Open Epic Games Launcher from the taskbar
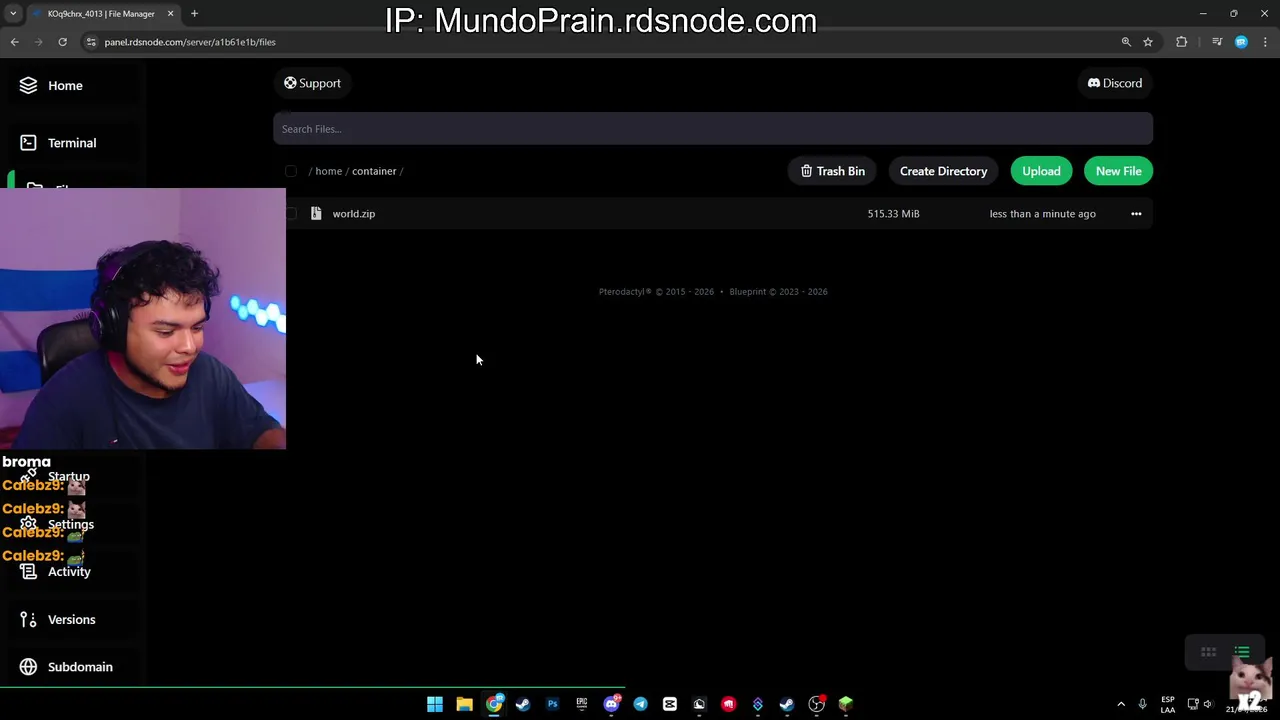This screenshot has height=720, width=1280. click(581, 704)
